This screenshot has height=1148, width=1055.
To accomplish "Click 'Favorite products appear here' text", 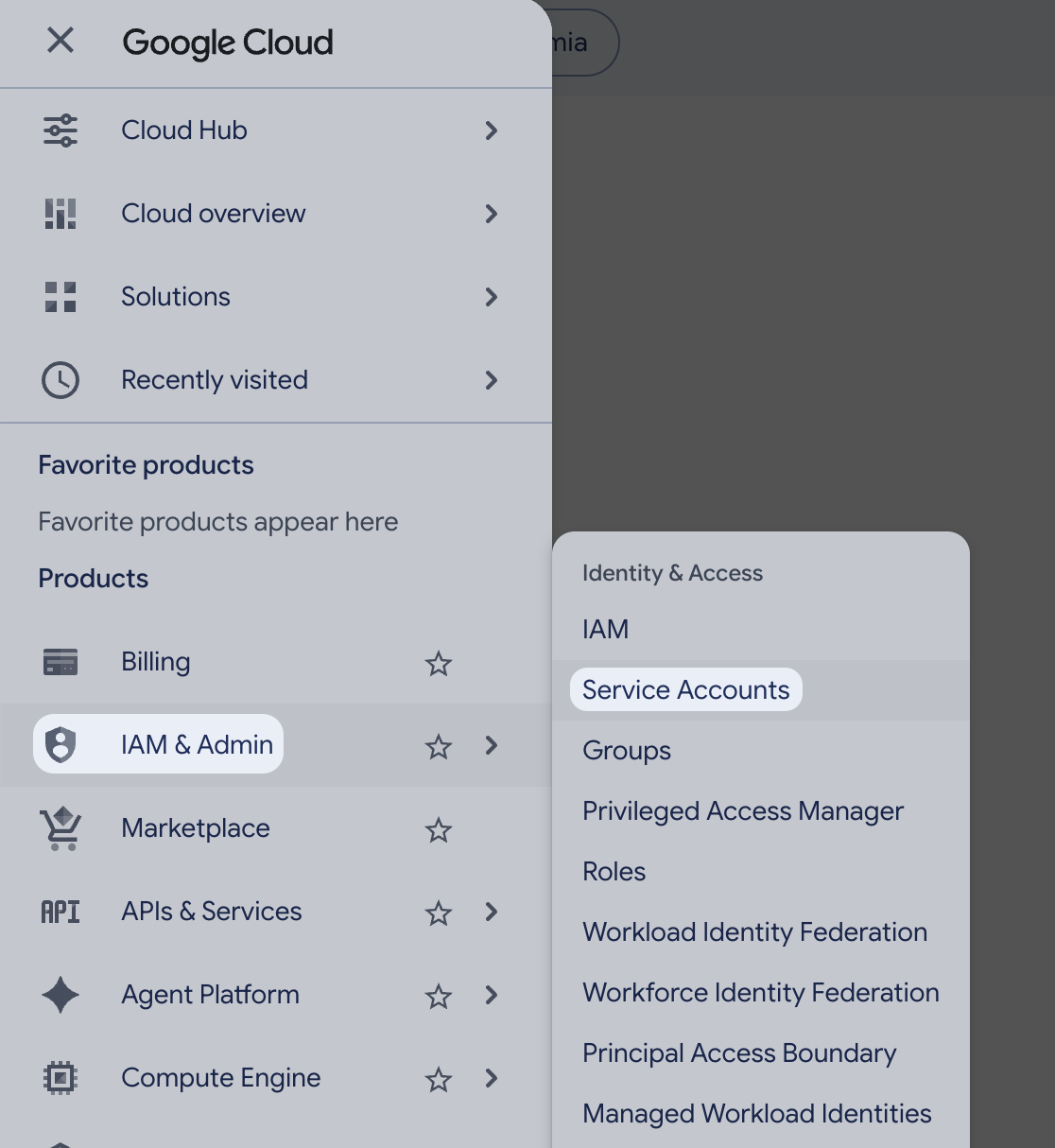I will [x=218, y=522].
